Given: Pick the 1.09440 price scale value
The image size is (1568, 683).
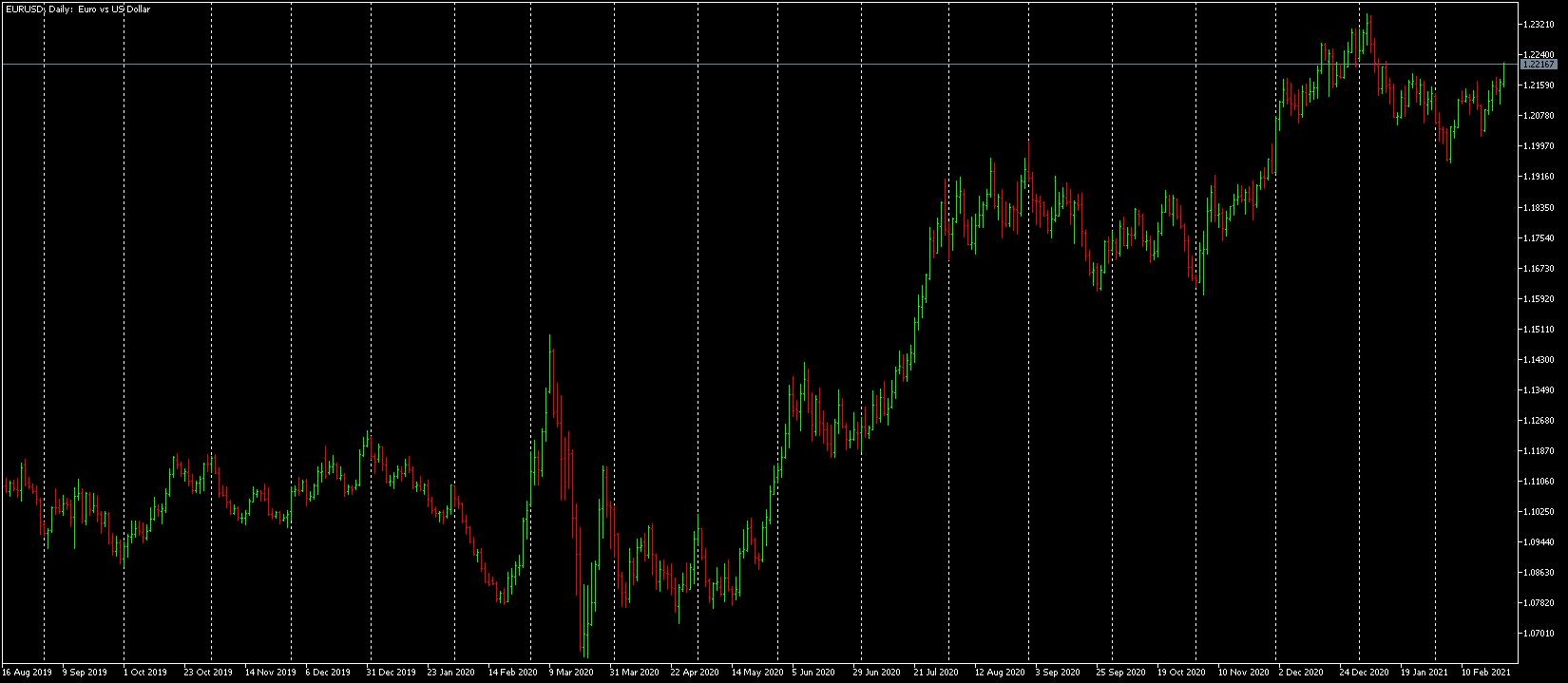Looking at the screenshot, I should tap(1538, 542).
